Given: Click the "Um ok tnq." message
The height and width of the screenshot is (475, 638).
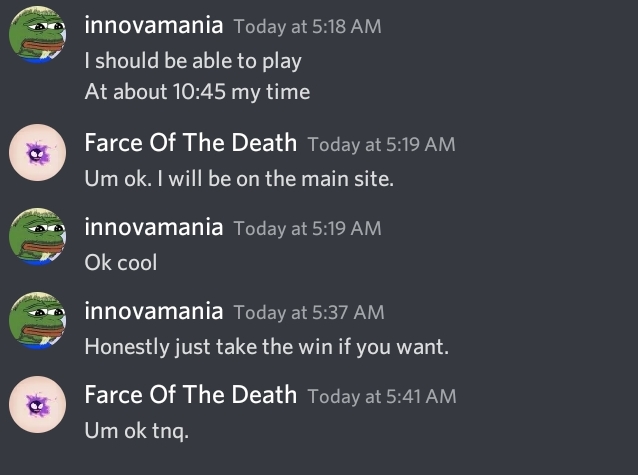Looking at the screenshot, I should click(x=137, y=431).
